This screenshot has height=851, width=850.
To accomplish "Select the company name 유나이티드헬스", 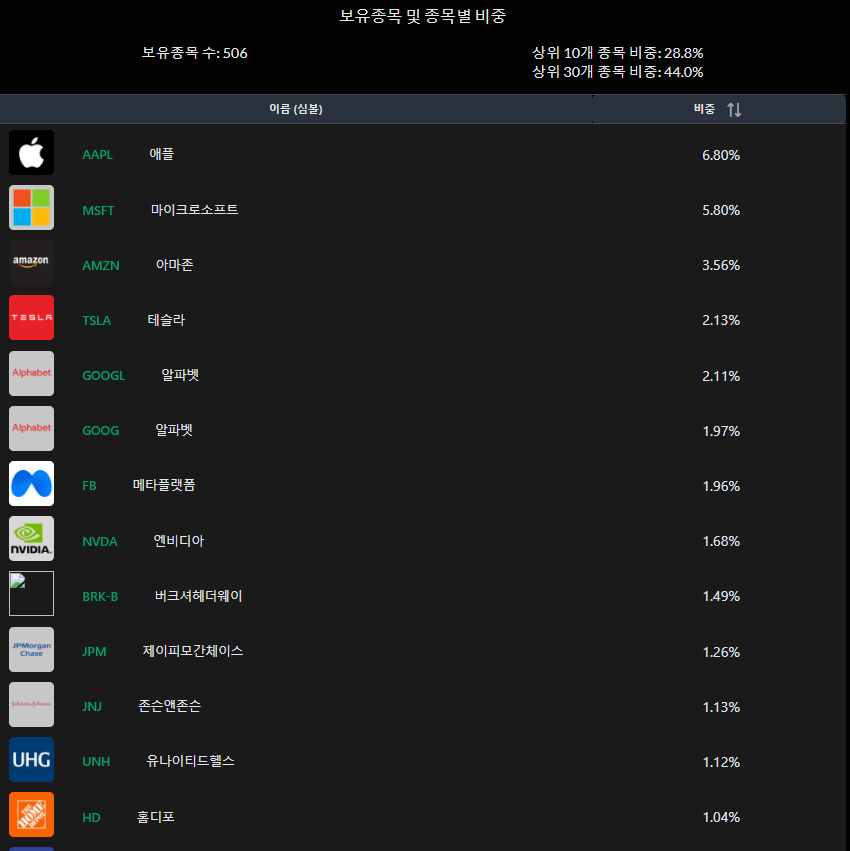I will (x=191, y=761).
